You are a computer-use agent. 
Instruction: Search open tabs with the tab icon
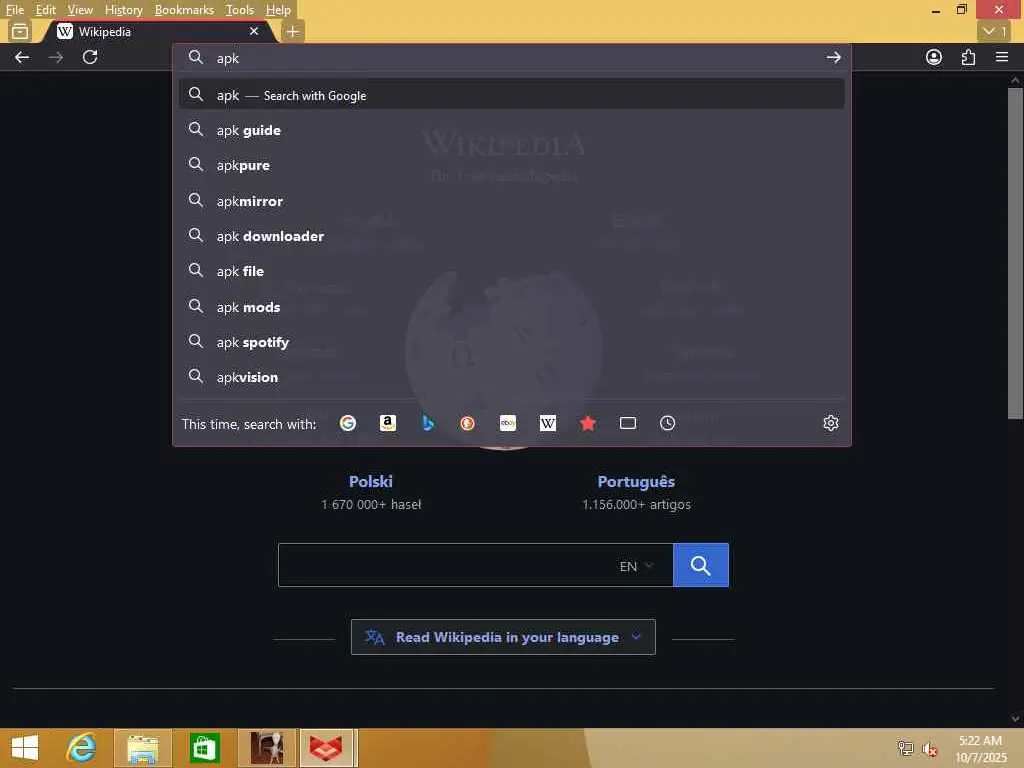point(628,424)
